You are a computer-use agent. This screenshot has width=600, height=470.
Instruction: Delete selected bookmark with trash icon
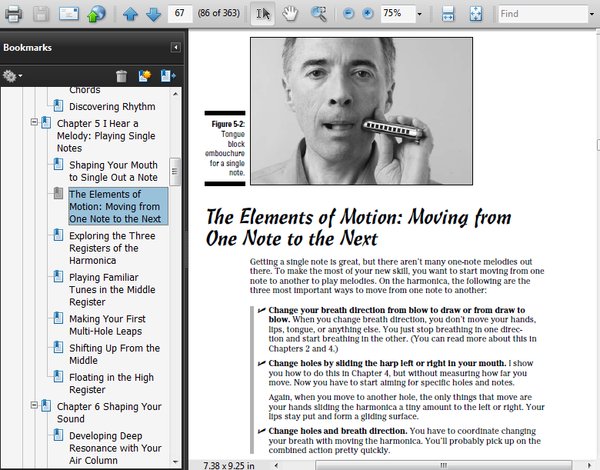click(x=121, y=76)
